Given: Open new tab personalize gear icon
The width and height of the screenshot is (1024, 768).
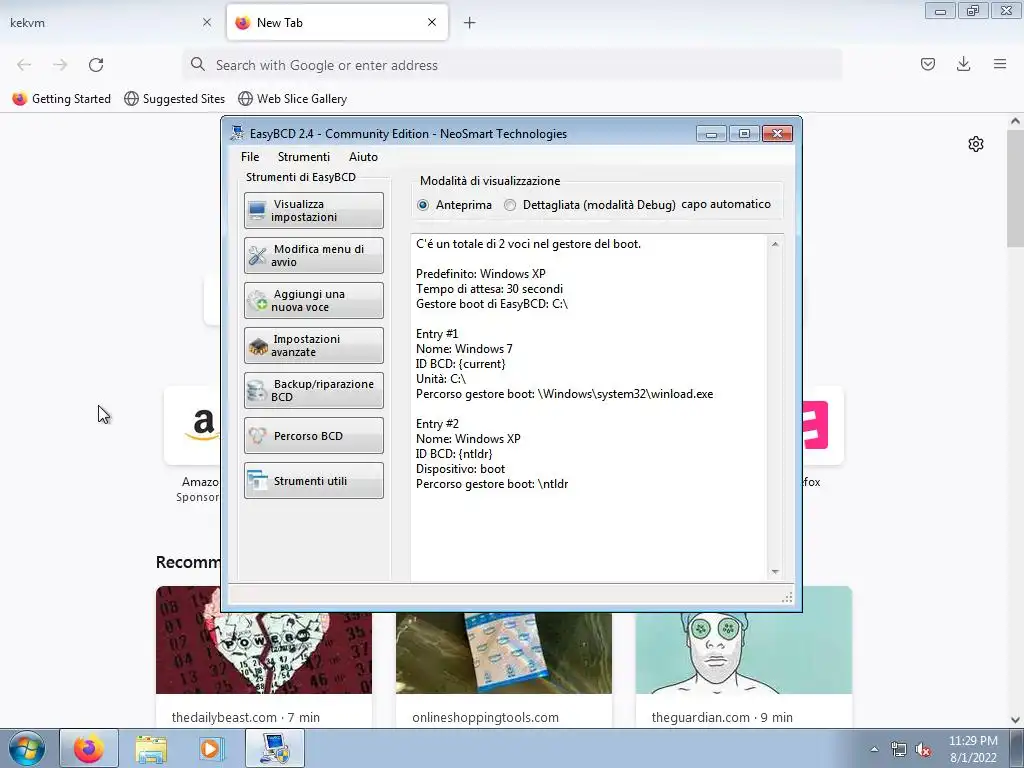Looking at the screenshot, I should pyautogui.click(x=976, y=144).
